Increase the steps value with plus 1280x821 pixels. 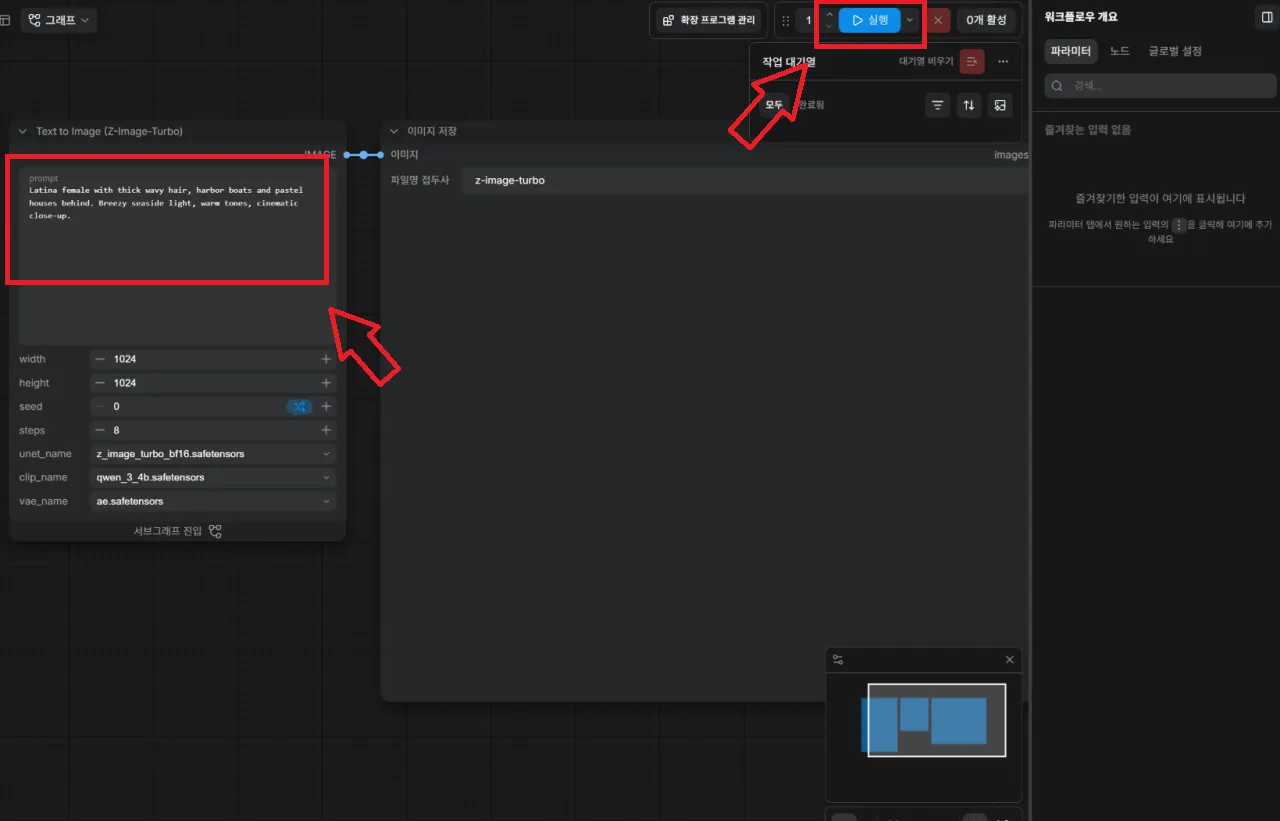point(326,430)
